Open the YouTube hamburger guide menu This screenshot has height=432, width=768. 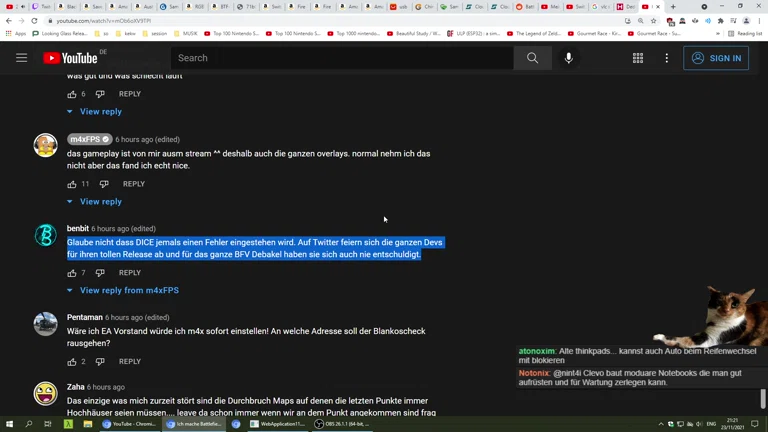[x=21, y=58]
